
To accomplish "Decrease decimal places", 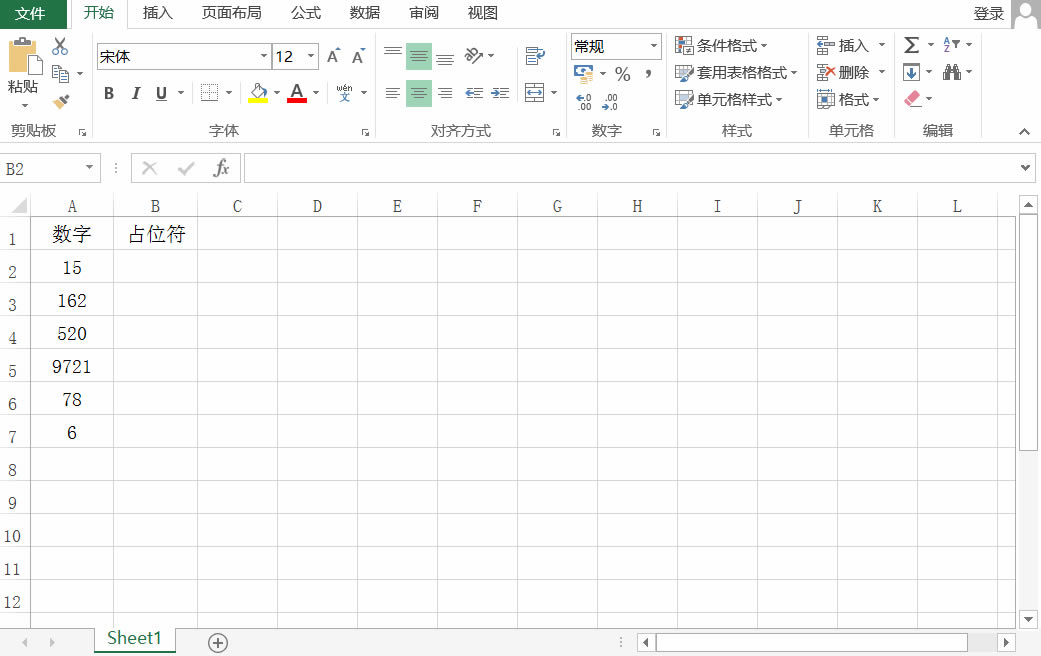I will click(609, 102).
